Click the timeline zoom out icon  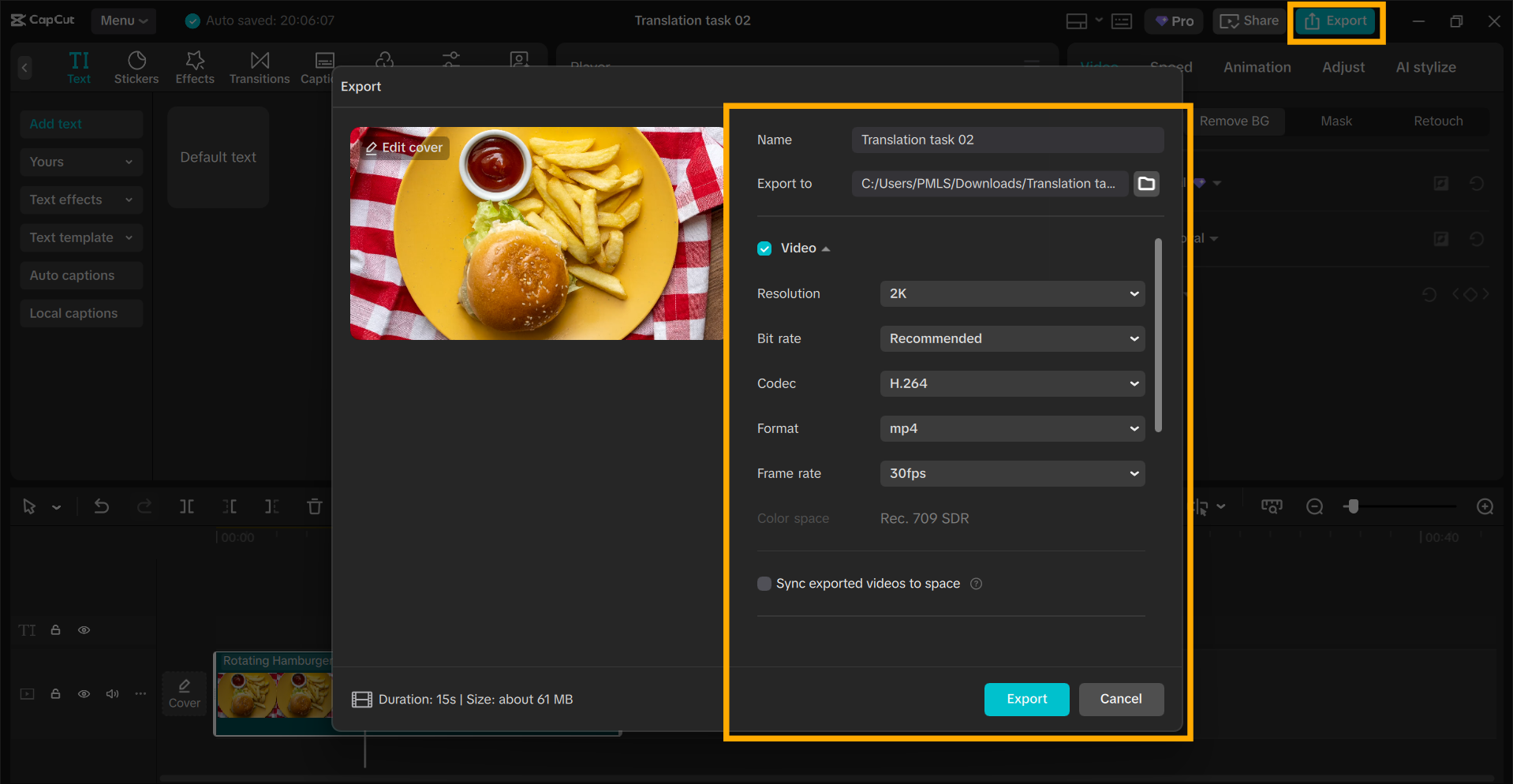click(1315, 506)
